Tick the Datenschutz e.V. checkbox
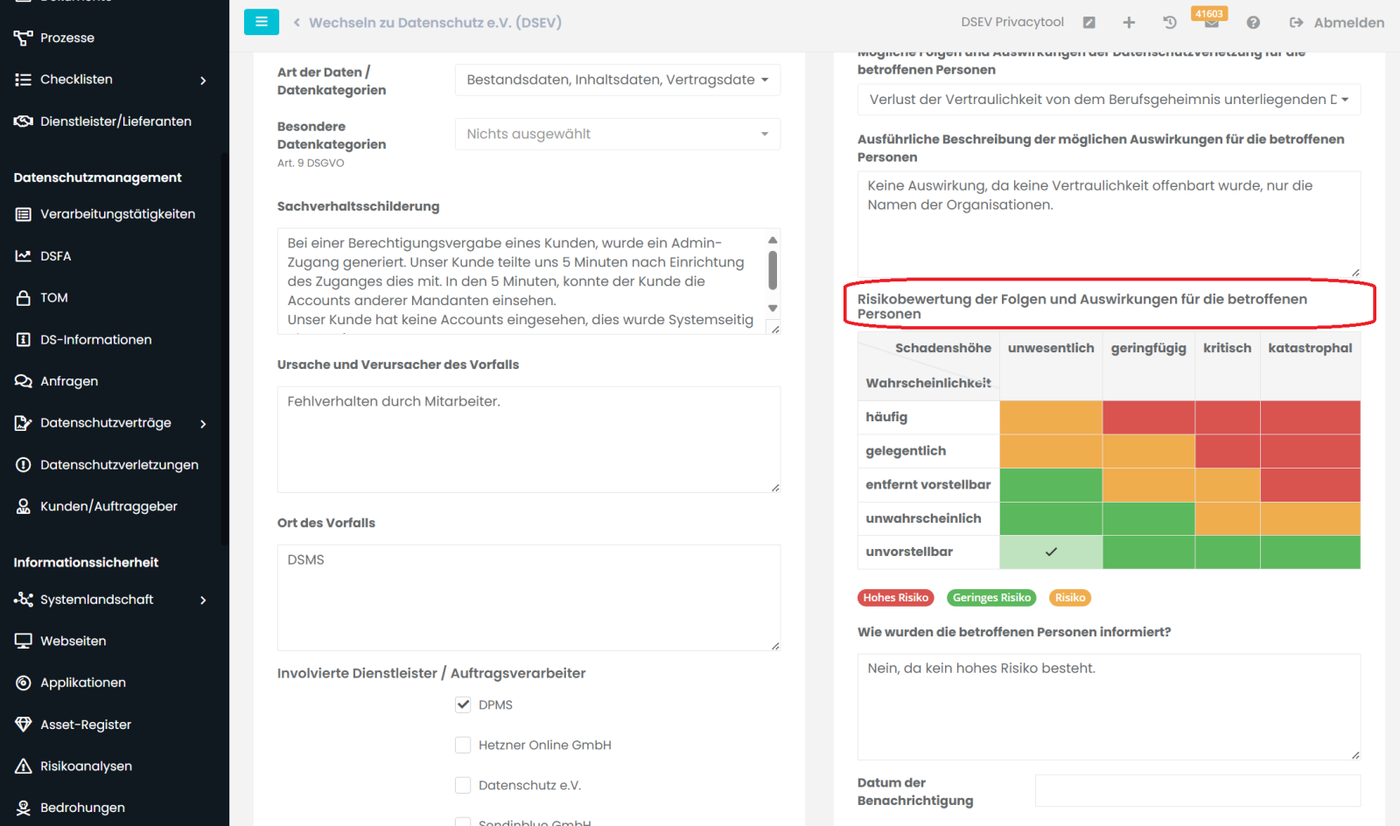 coord(463,785)
